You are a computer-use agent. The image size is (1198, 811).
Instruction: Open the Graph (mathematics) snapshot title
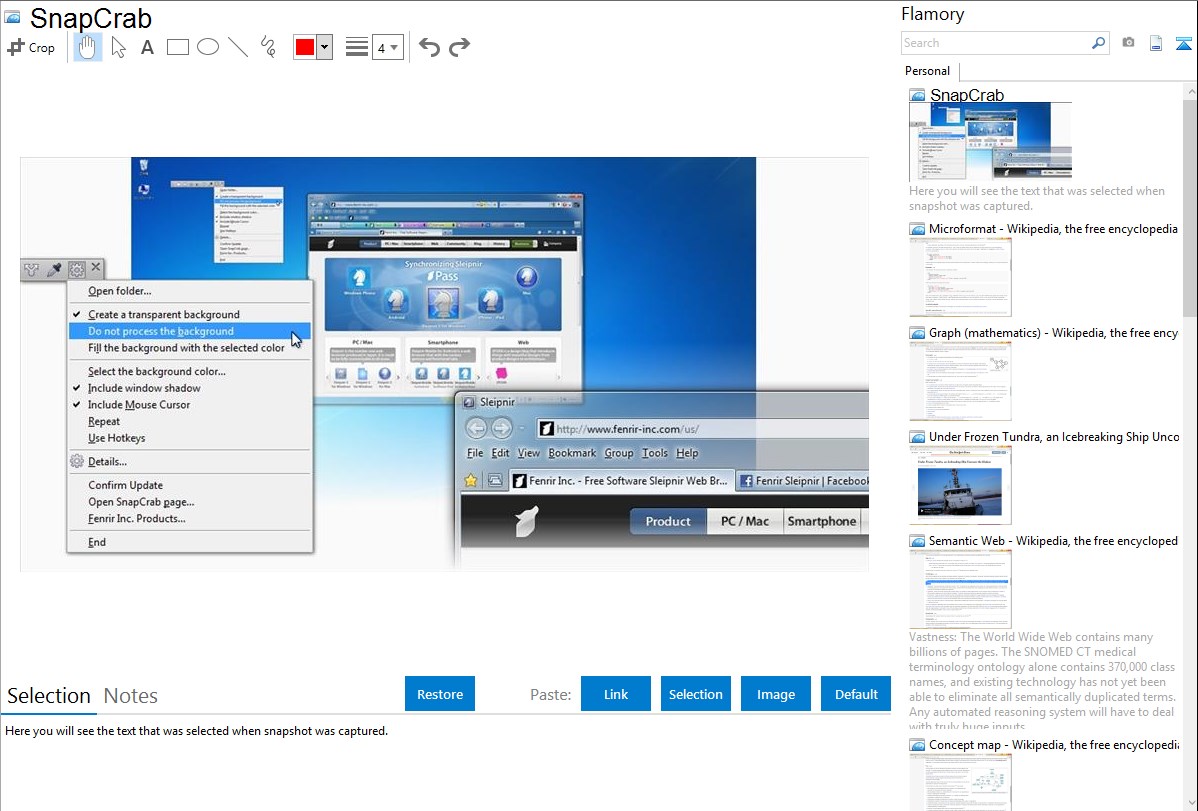coord(1053,333)
